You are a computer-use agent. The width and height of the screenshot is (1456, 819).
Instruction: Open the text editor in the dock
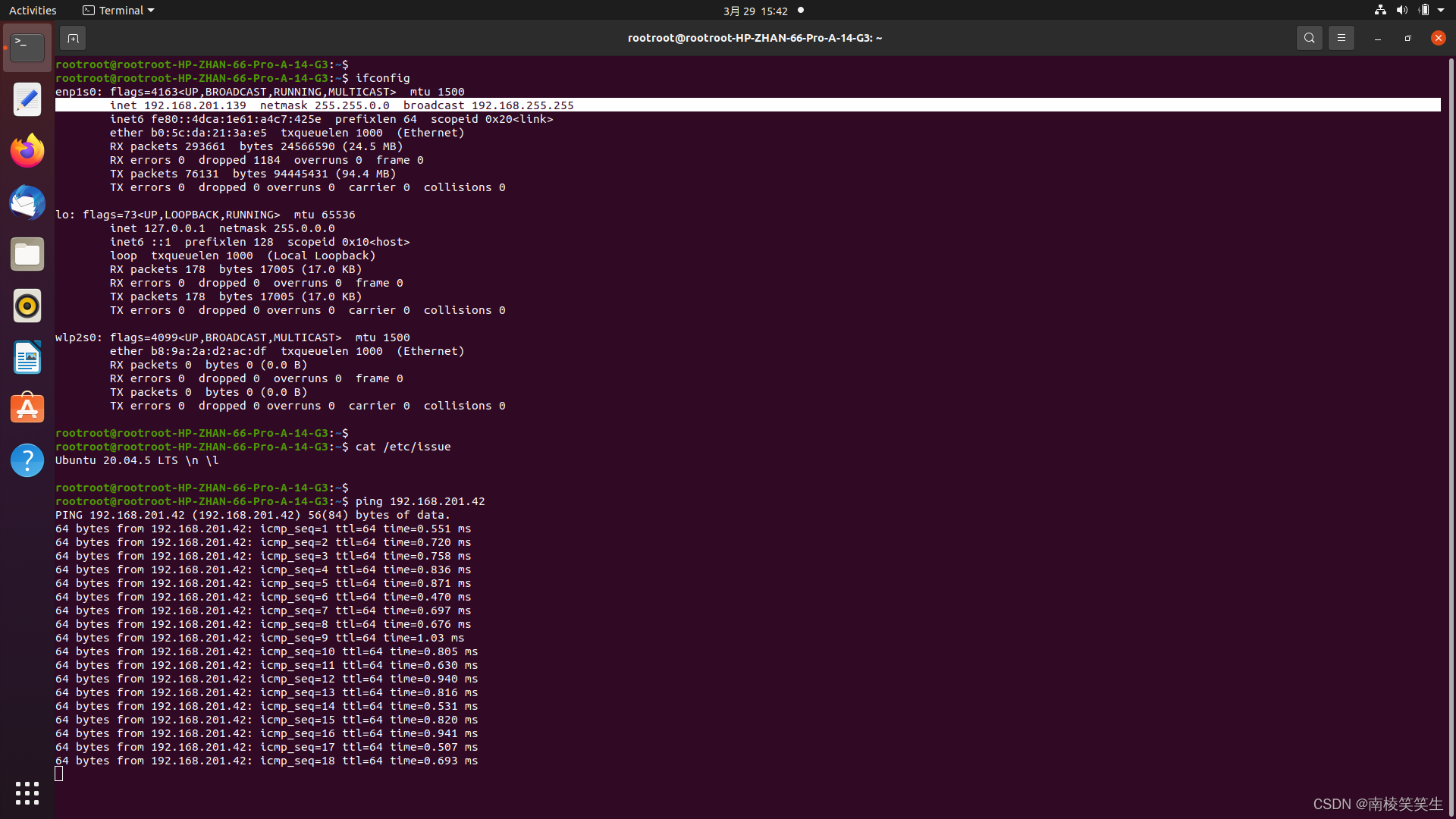tap(27, 99)
